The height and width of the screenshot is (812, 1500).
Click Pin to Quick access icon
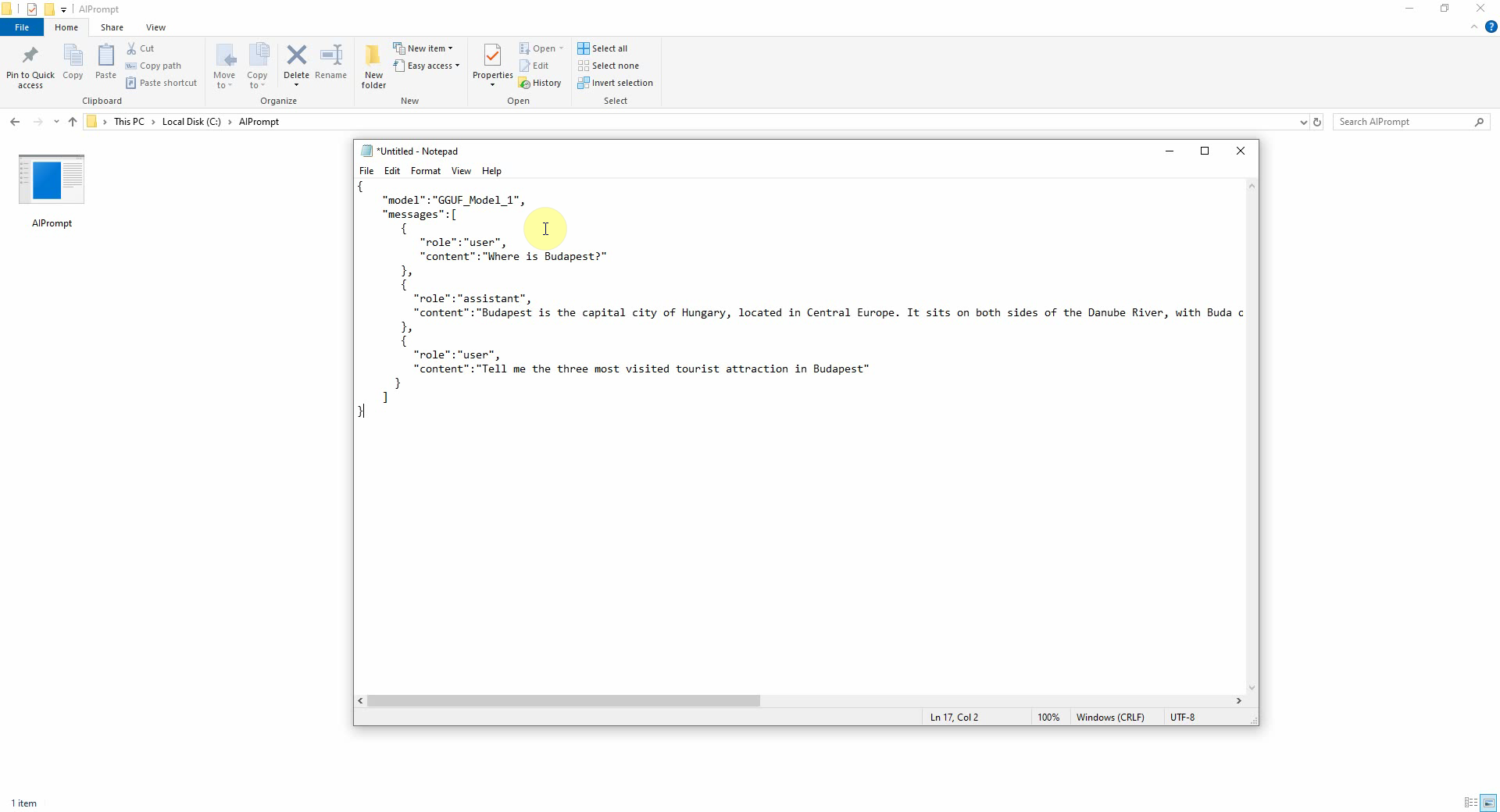tap(30, 56)
